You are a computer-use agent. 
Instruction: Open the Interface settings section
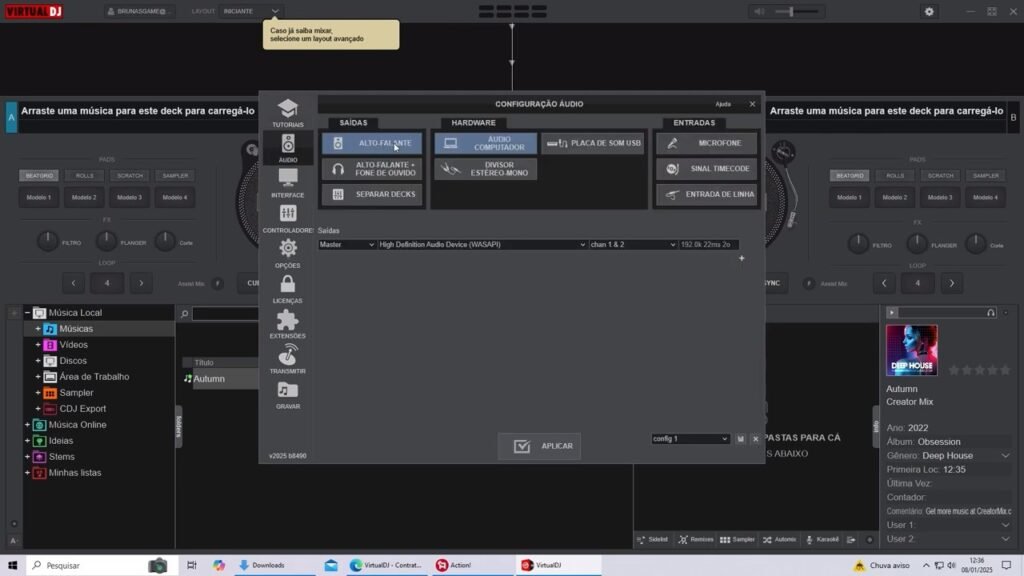[x=287, y=184]
